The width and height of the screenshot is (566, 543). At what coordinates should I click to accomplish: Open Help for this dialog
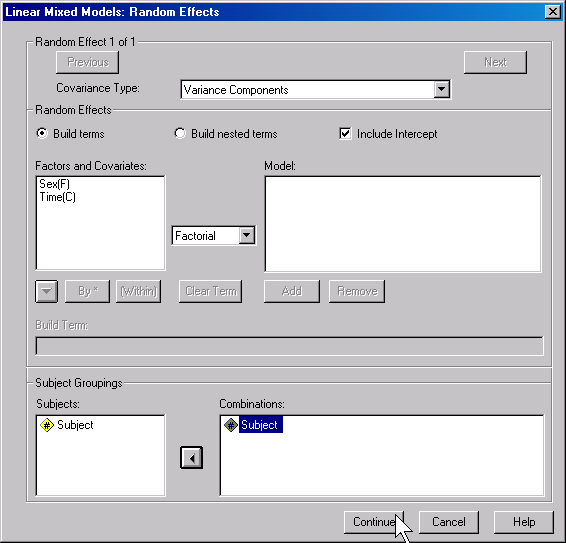(524, 522)
